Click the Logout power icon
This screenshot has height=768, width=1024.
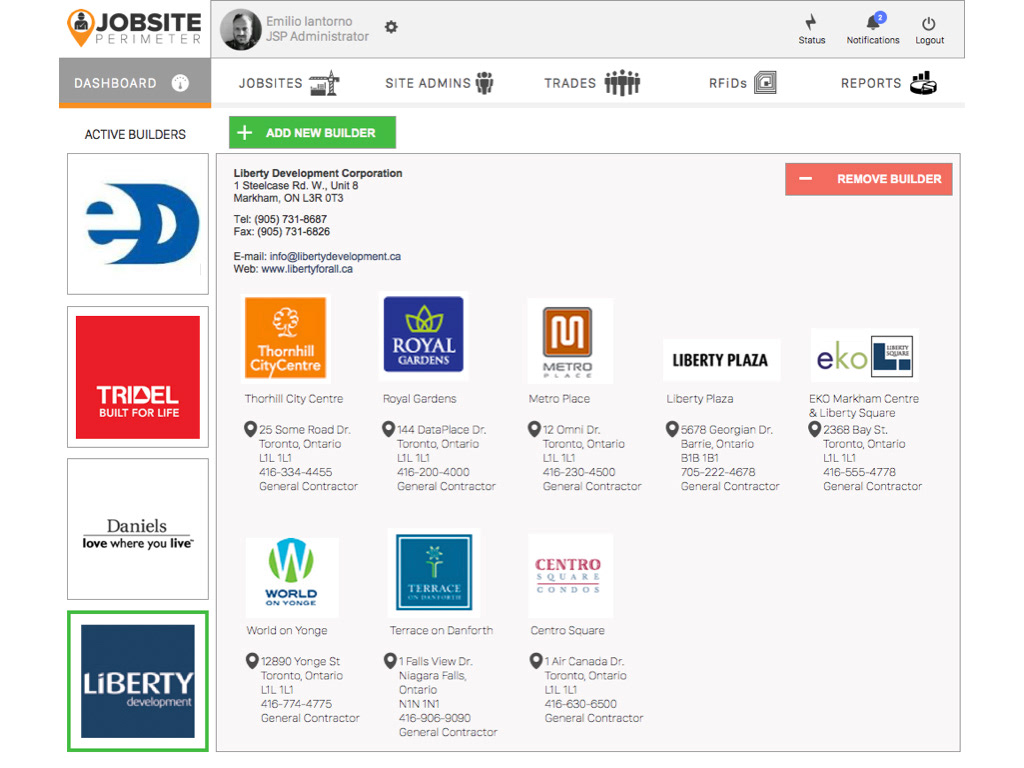click(x=929, y=24)
